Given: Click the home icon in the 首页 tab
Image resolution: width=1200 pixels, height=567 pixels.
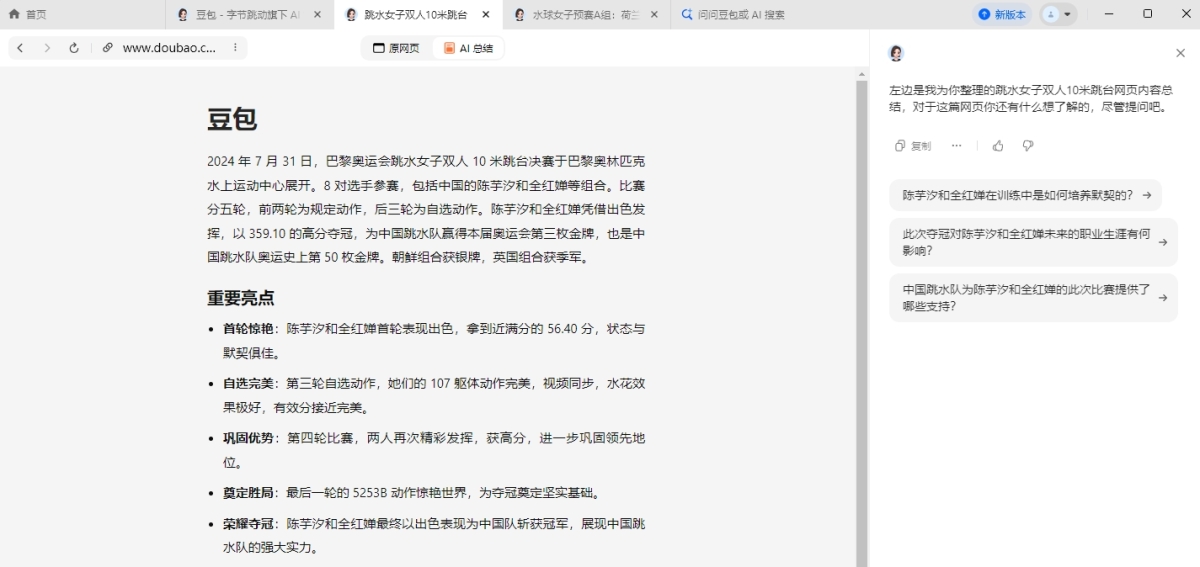Looking at the screenshot, I should click(x=14, y=14).
